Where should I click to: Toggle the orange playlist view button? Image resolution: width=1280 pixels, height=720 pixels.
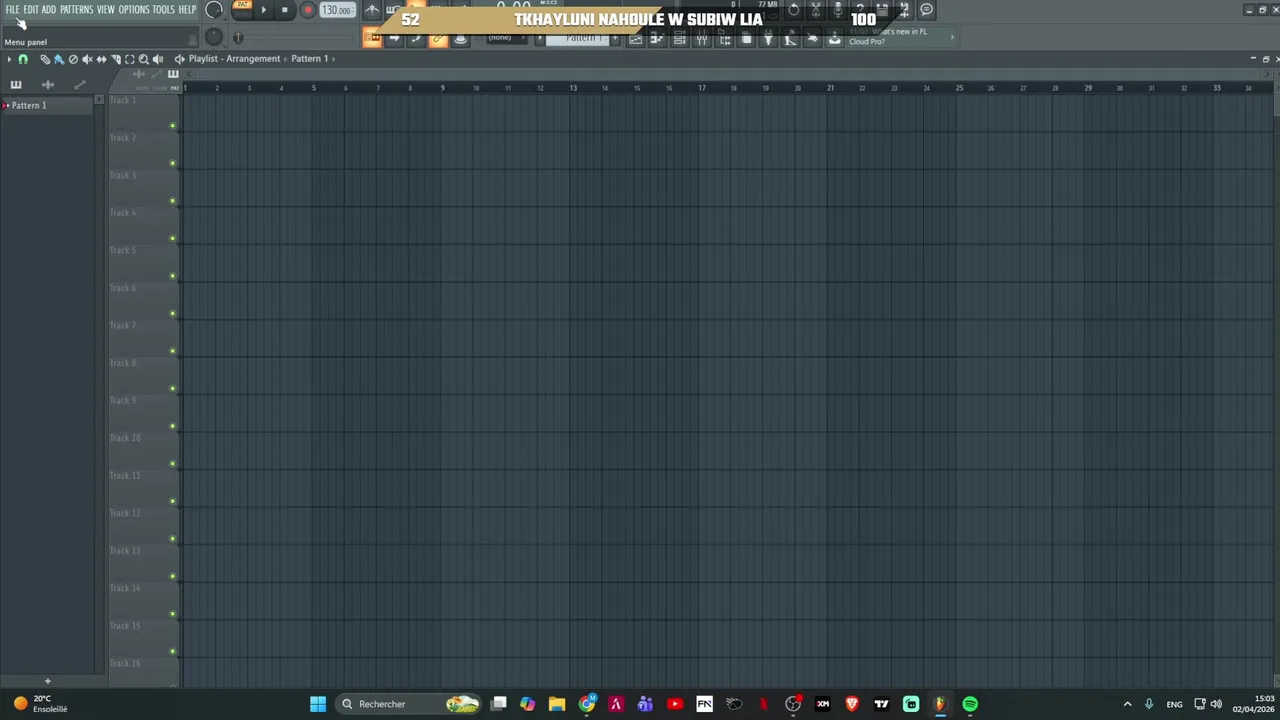point(372,38)
